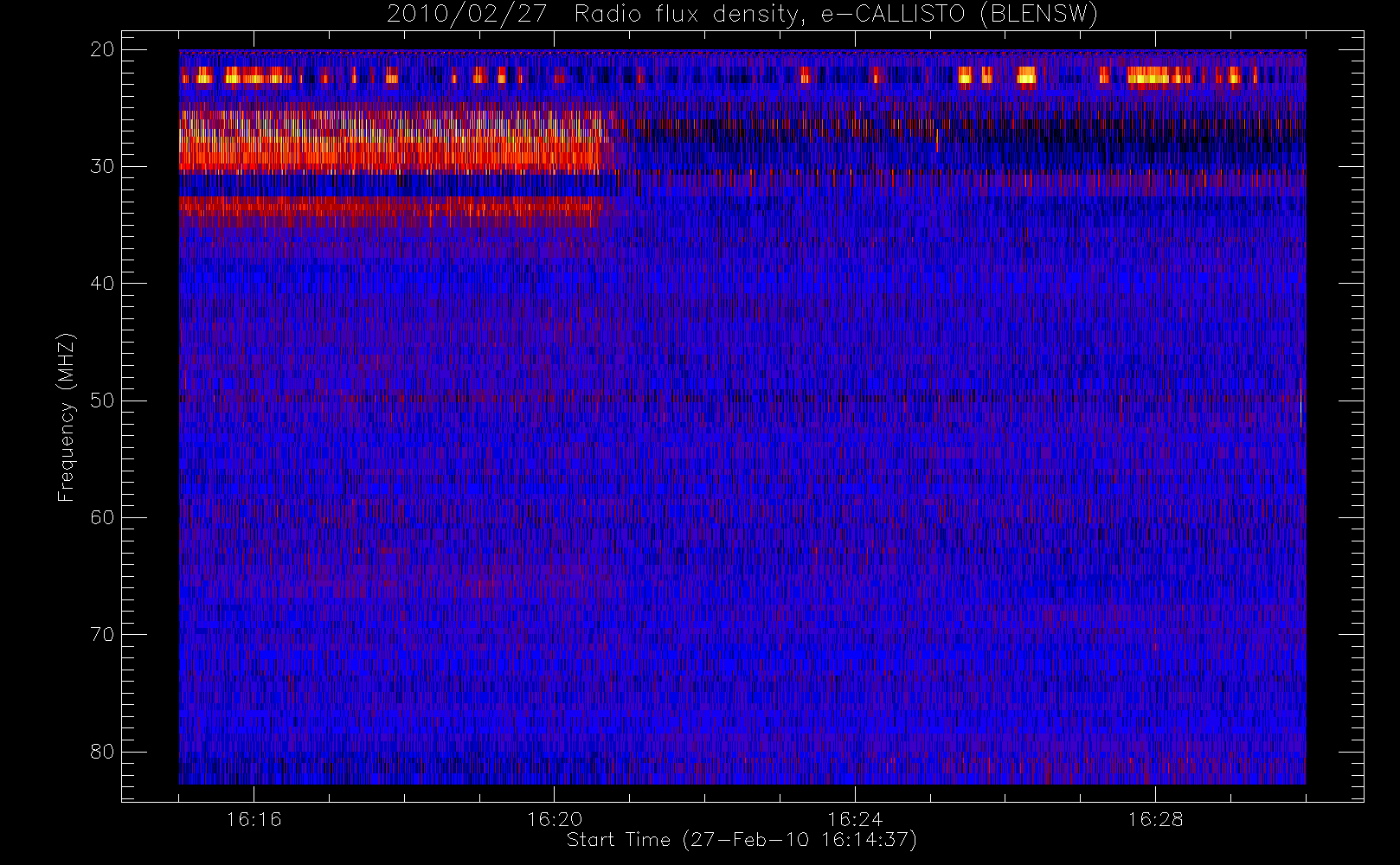Click the "Frequency (MHz)" y-axis label
Viewport: 1400px width, 865px height.
tap(66, 417)
